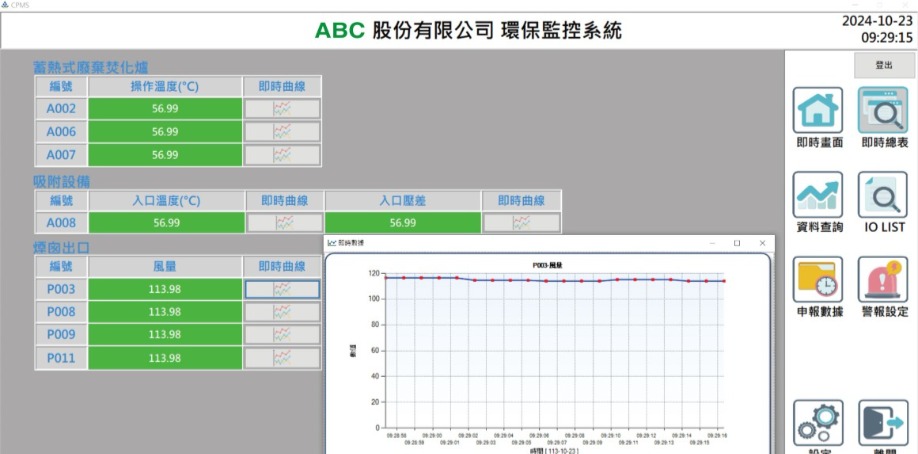The image size is (918, 454).
Task: Open A008 入口壓差 trend curve
Action: coord(521,223)
